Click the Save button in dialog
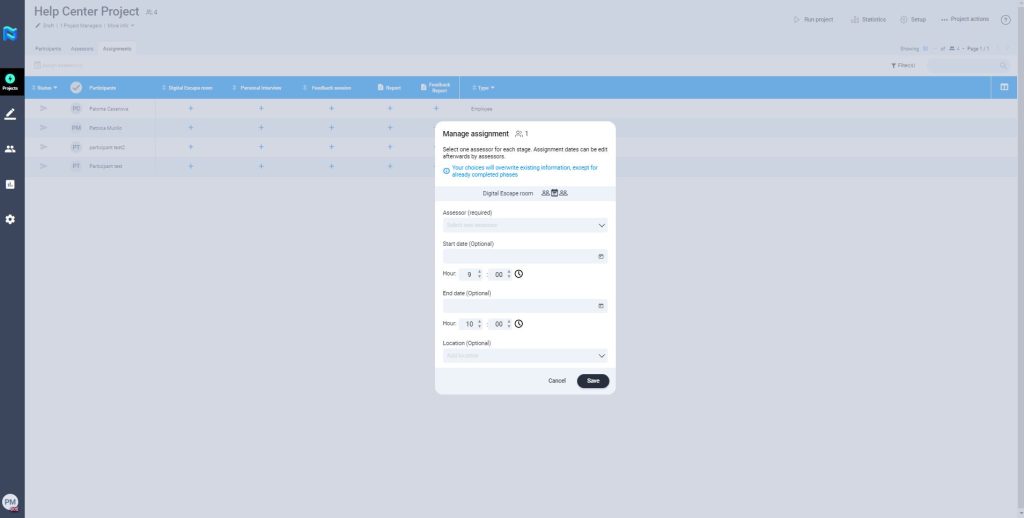 point(593,381)
